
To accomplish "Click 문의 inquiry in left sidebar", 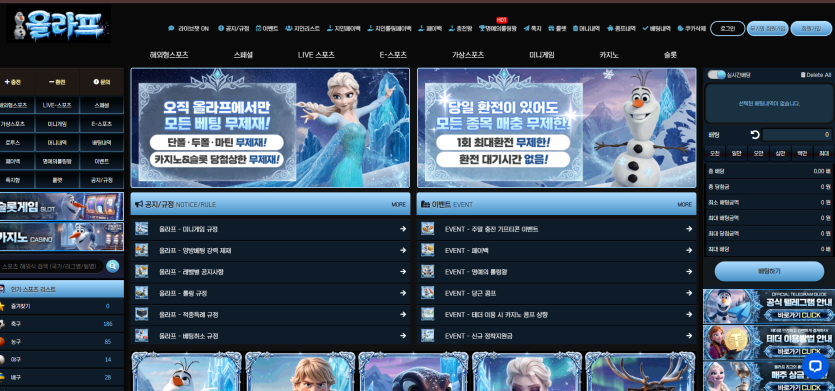I will (x=101, y=82).
